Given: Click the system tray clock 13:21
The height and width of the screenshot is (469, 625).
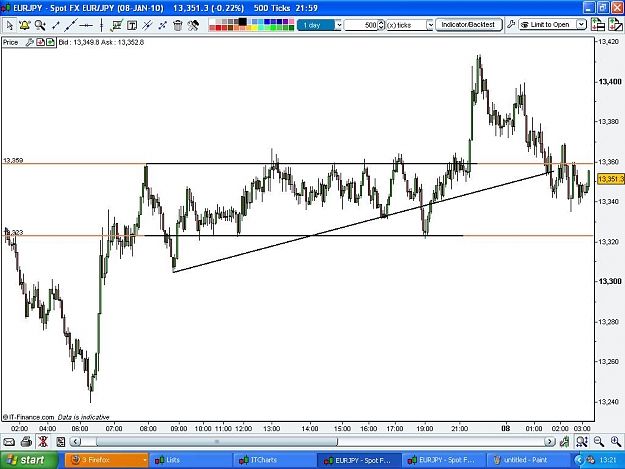Looking at the screenshot, I should pyautogui.click(x=608, y=460).
